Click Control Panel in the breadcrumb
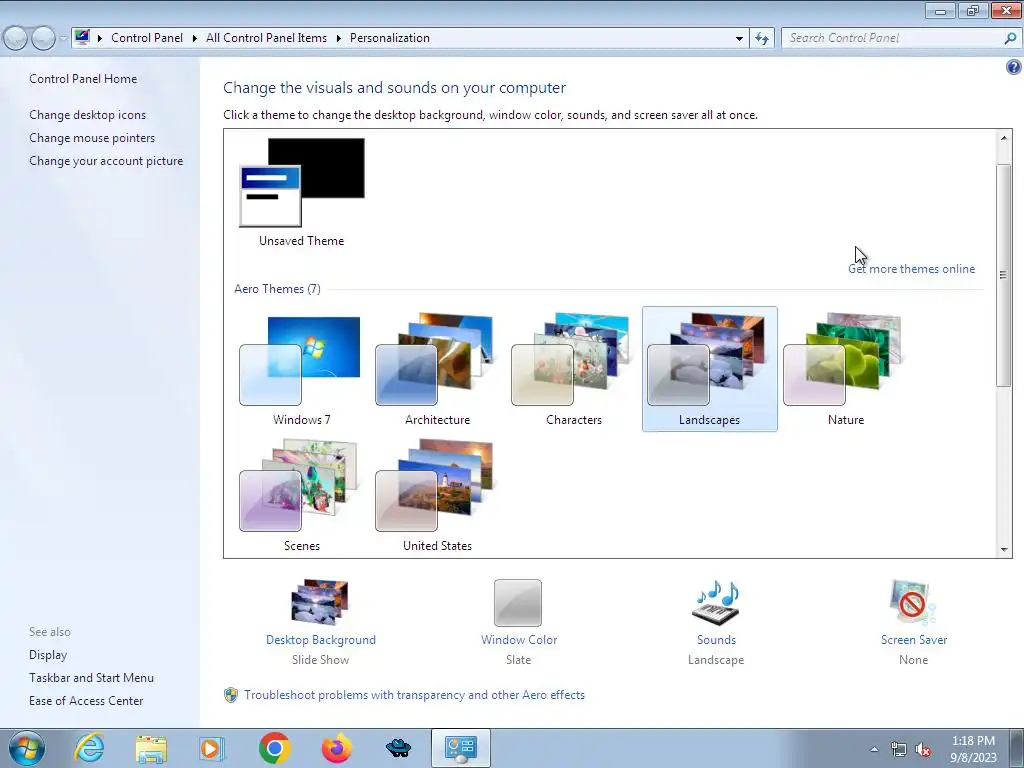The width and height of the screenshot is (1024, 768). tap(147, 38)
